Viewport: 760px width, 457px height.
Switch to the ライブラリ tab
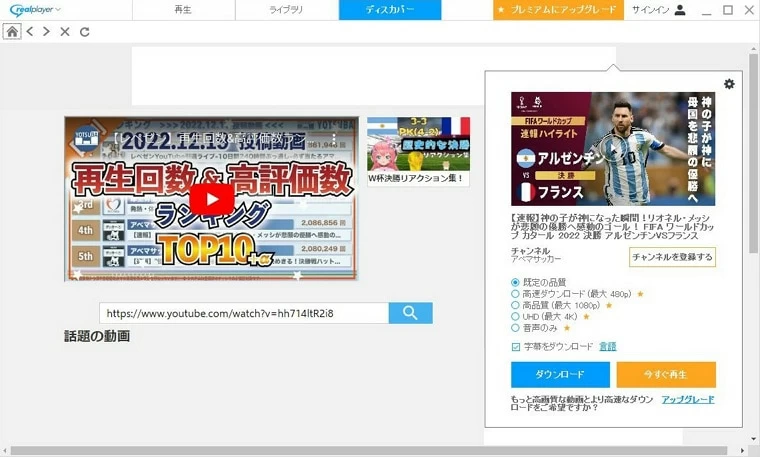(x=286, y=10)
